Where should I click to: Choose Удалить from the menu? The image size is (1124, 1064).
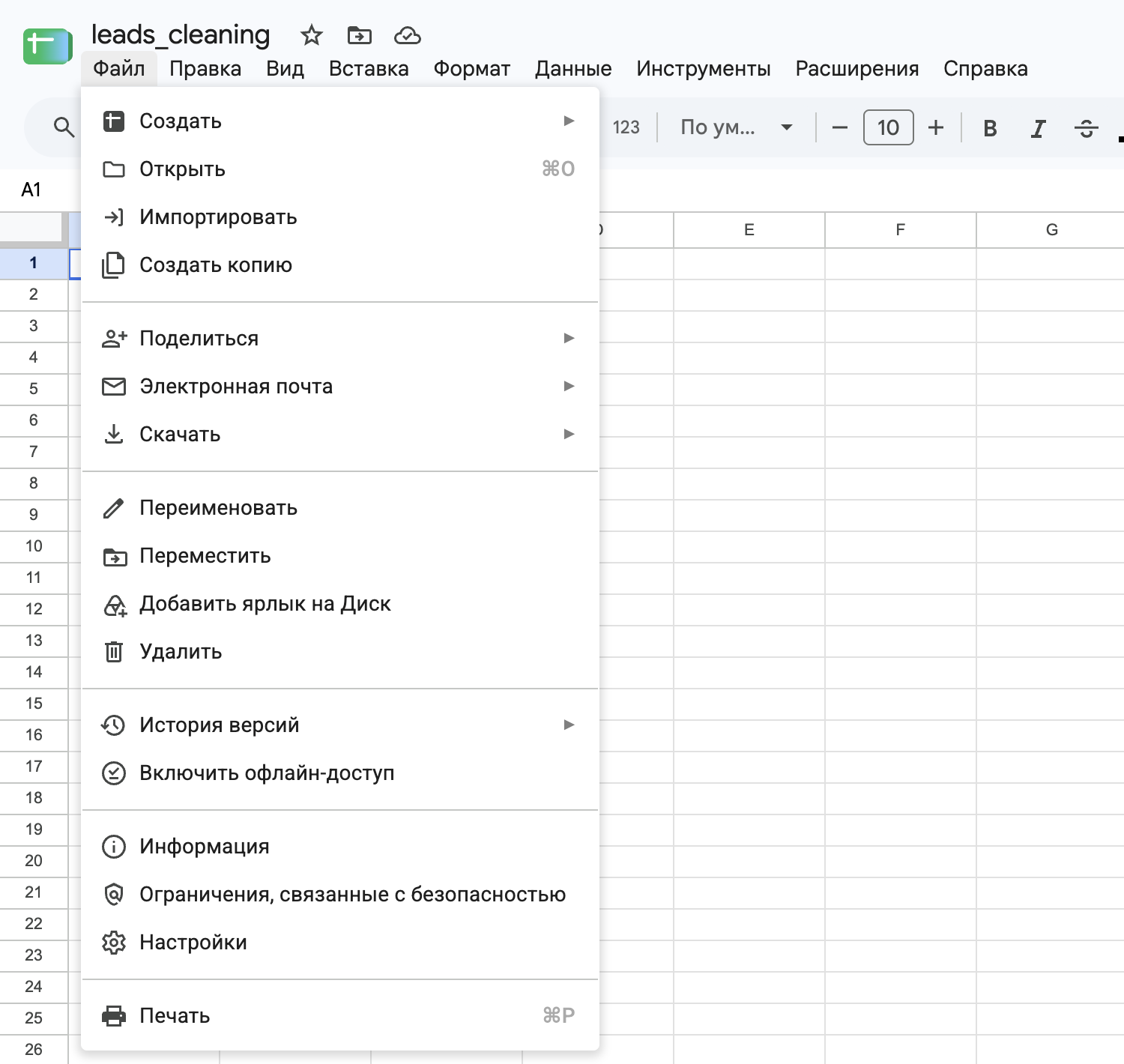point(340,652)
